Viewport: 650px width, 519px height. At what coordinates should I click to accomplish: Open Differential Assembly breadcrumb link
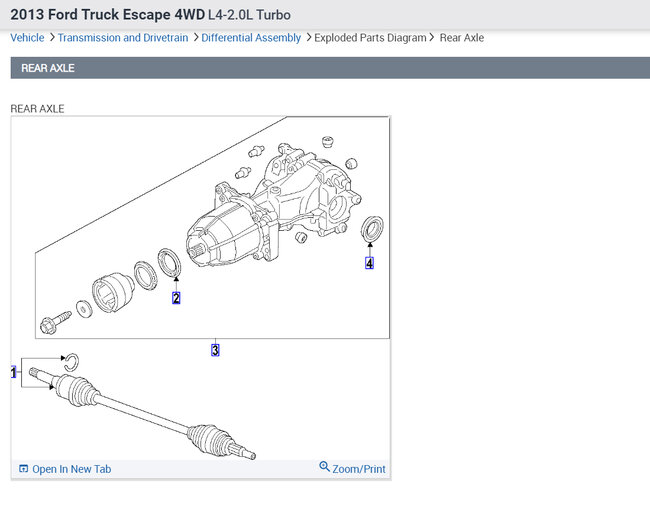[251, 38]
